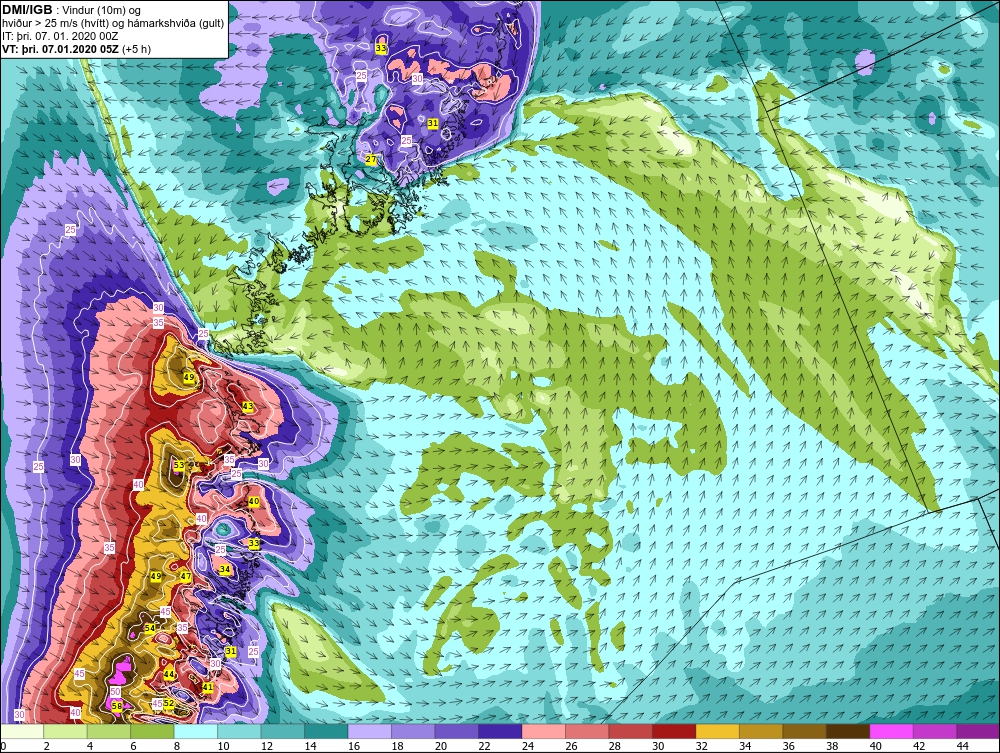Pick the dark violet swatch between 22 and 24
This screenshot has height=753, width=1000.
pos(500,731)
